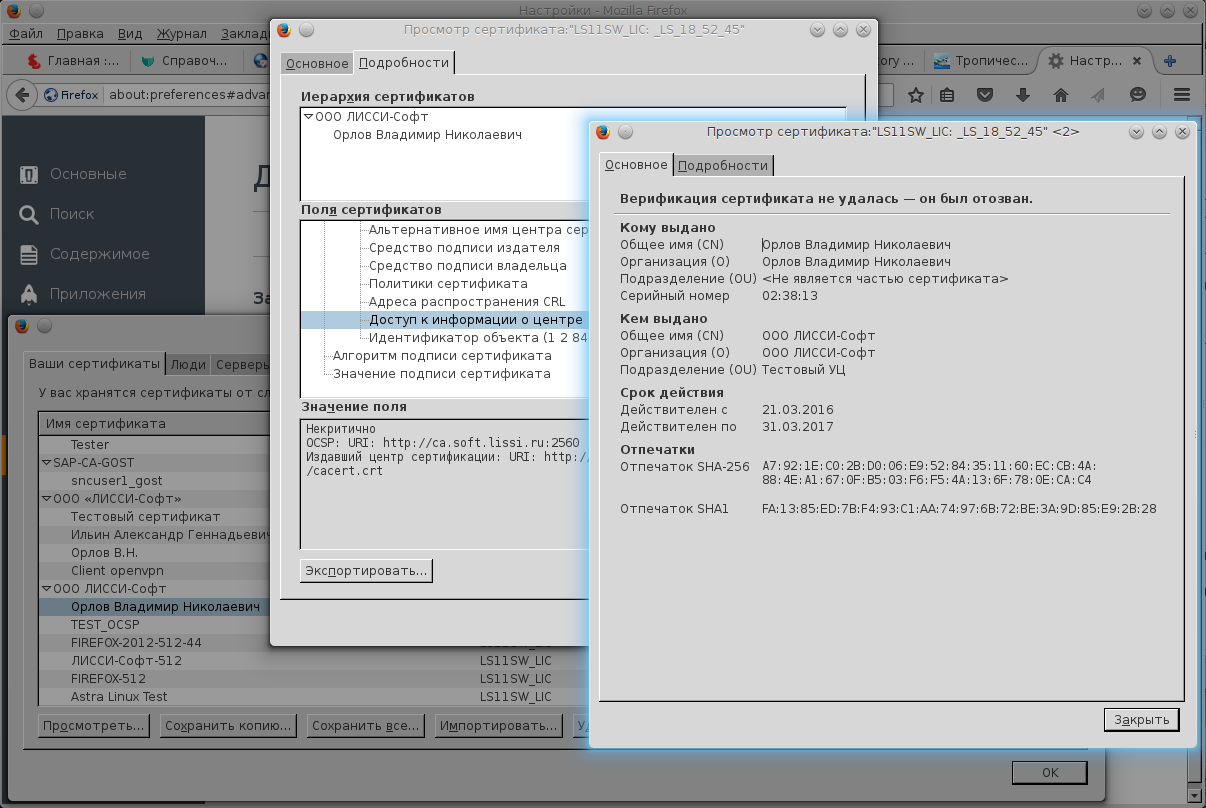Image resolution: width=1206 pixels, height=808 pixels.
Task: Select the Поиск magnifier icon in preferences sidebar
Action: coord(29,214)
